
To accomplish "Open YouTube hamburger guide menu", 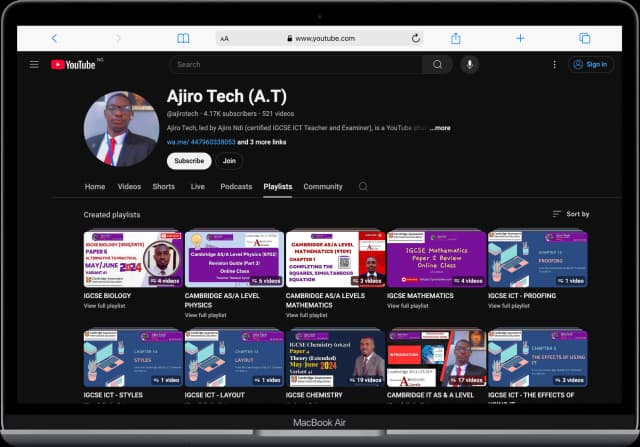I will (x=34, y=64).
